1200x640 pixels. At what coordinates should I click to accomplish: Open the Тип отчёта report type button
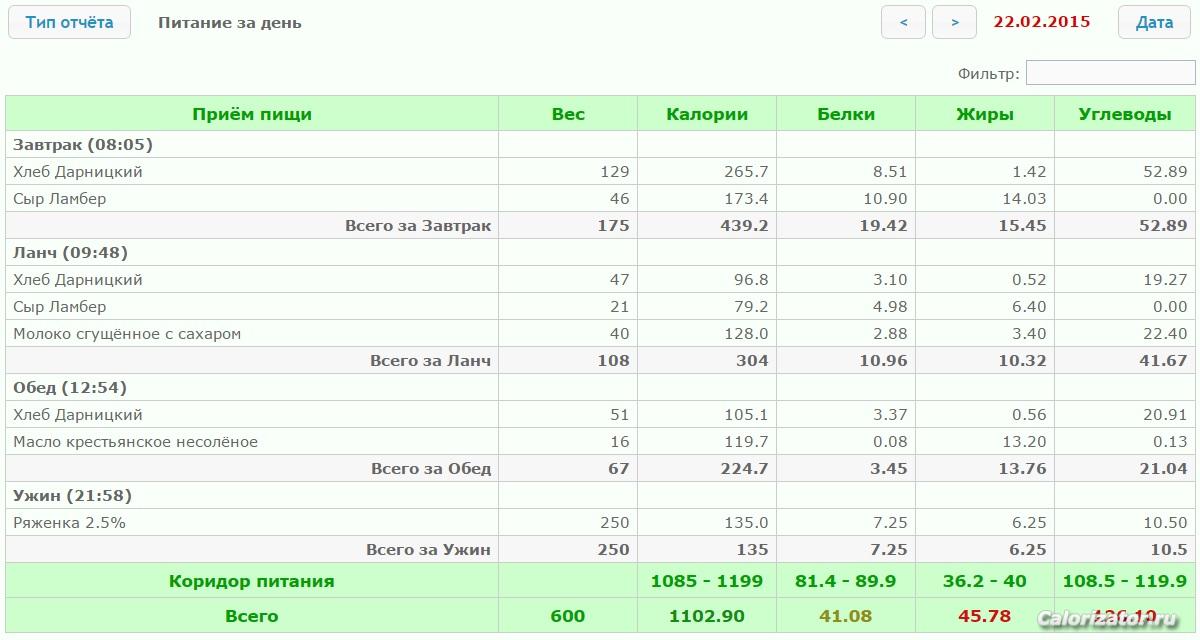pos(69,22)
